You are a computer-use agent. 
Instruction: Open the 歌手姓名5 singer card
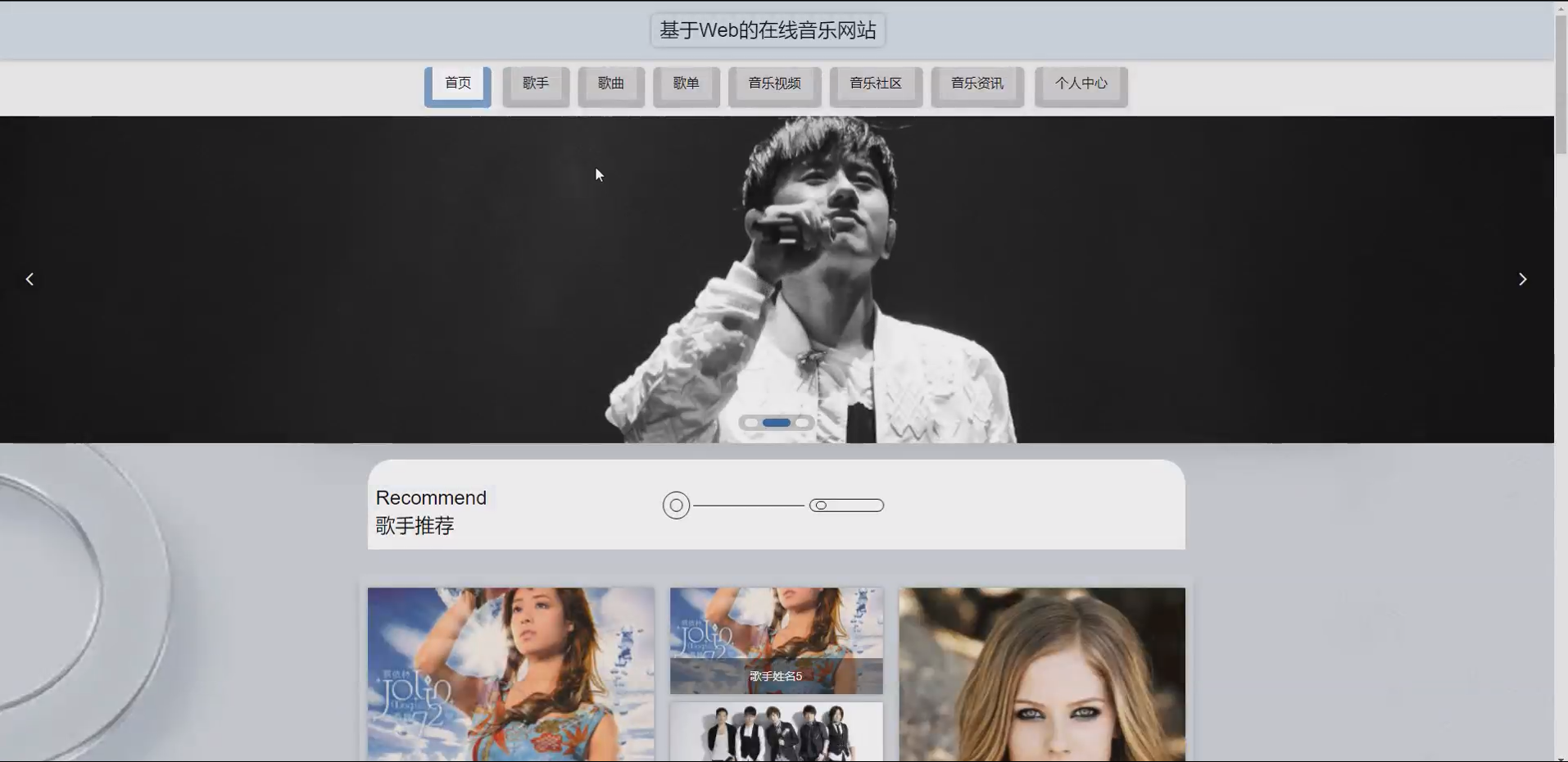(777, 641)
